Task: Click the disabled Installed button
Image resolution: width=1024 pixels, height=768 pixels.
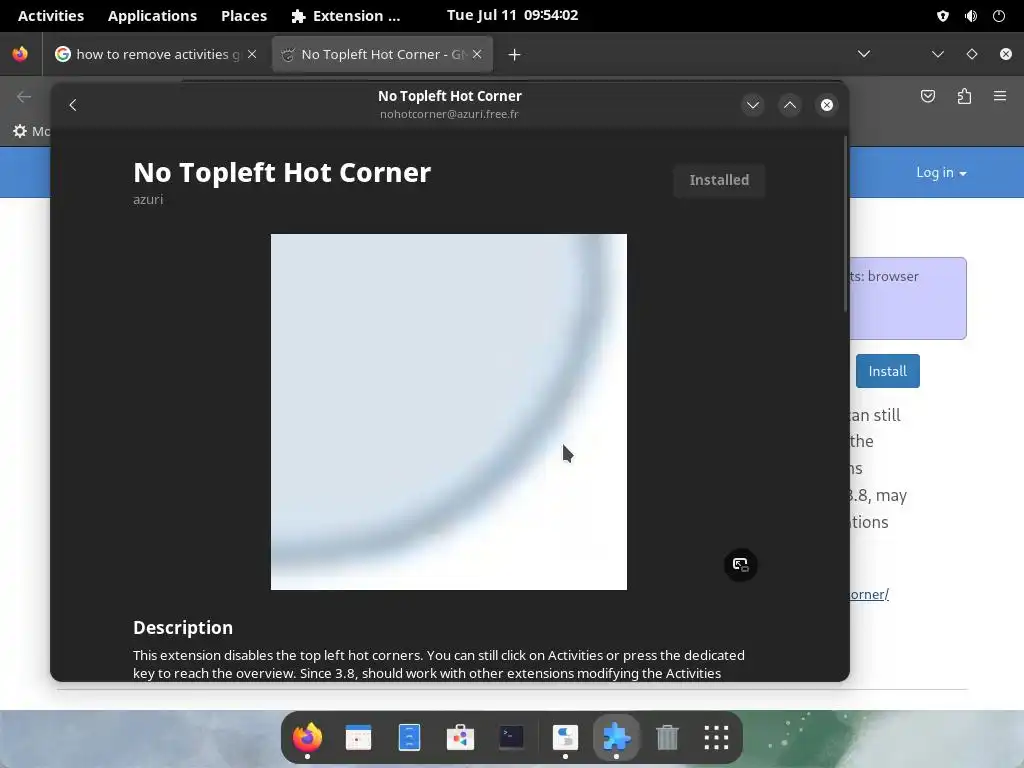Action: tap(719, 180)
